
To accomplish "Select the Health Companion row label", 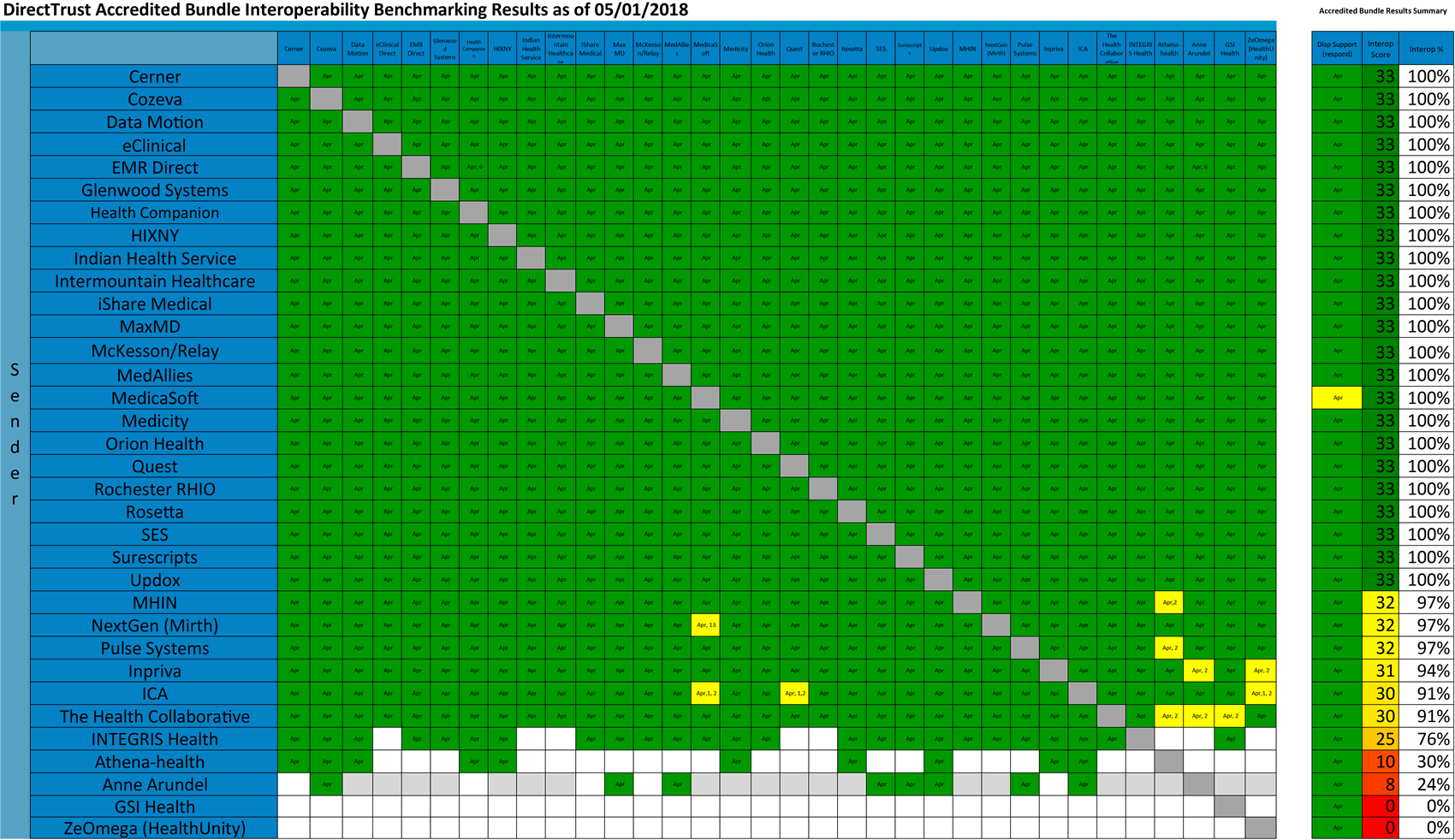I will pyautogui.click(x=154, y=212).
